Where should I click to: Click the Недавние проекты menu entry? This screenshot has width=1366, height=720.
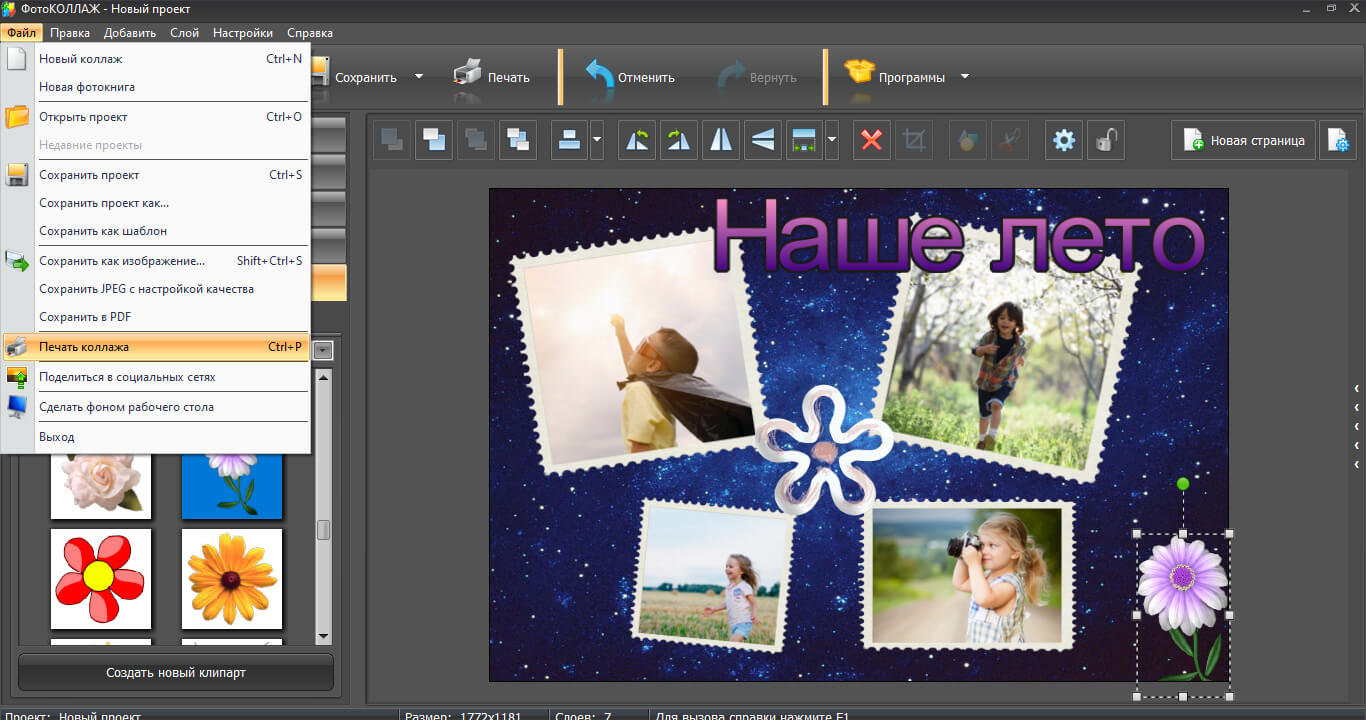(x=156, y=145)
